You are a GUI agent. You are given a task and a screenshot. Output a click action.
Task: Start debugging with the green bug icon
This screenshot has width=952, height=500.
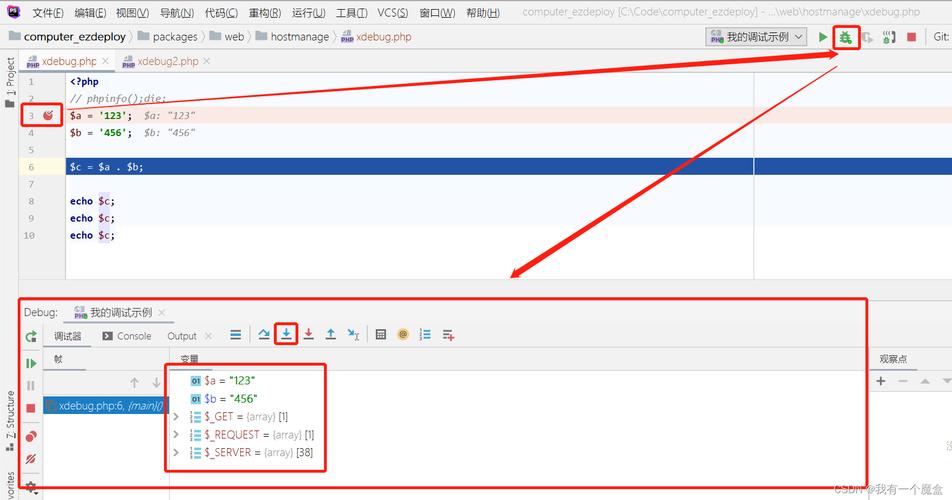pyautogui.click(x=845, y=38)
